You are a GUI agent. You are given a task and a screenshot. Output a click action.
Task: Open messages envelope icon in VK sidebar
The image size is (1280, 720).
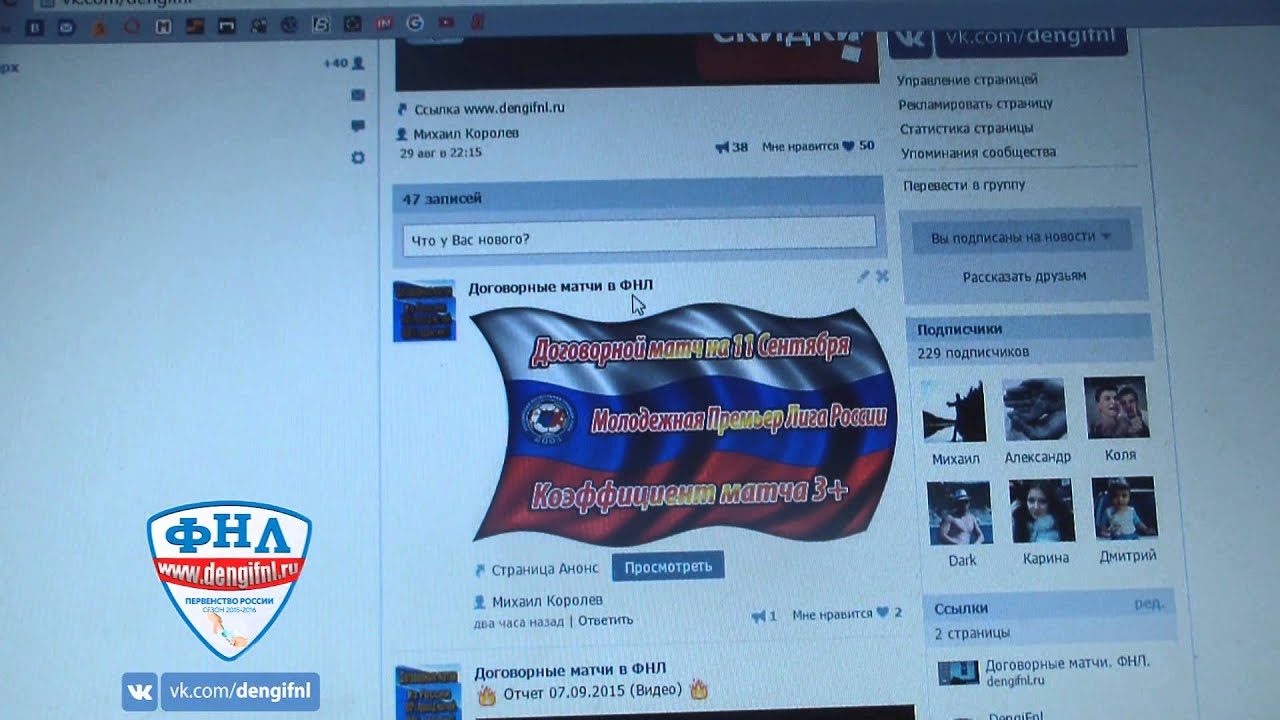(x=358, y=95)
